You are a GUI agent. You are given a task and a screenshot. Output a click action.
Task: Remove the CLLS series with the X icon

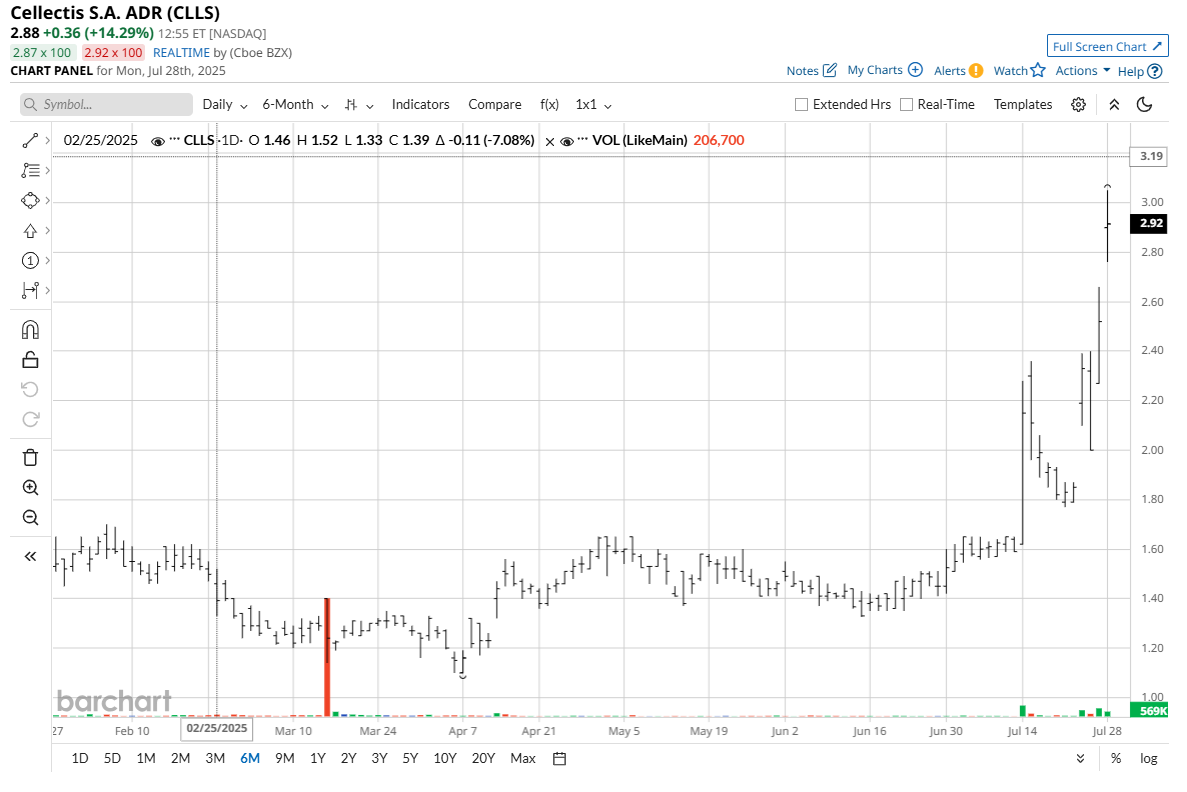(x=550, y=141)
